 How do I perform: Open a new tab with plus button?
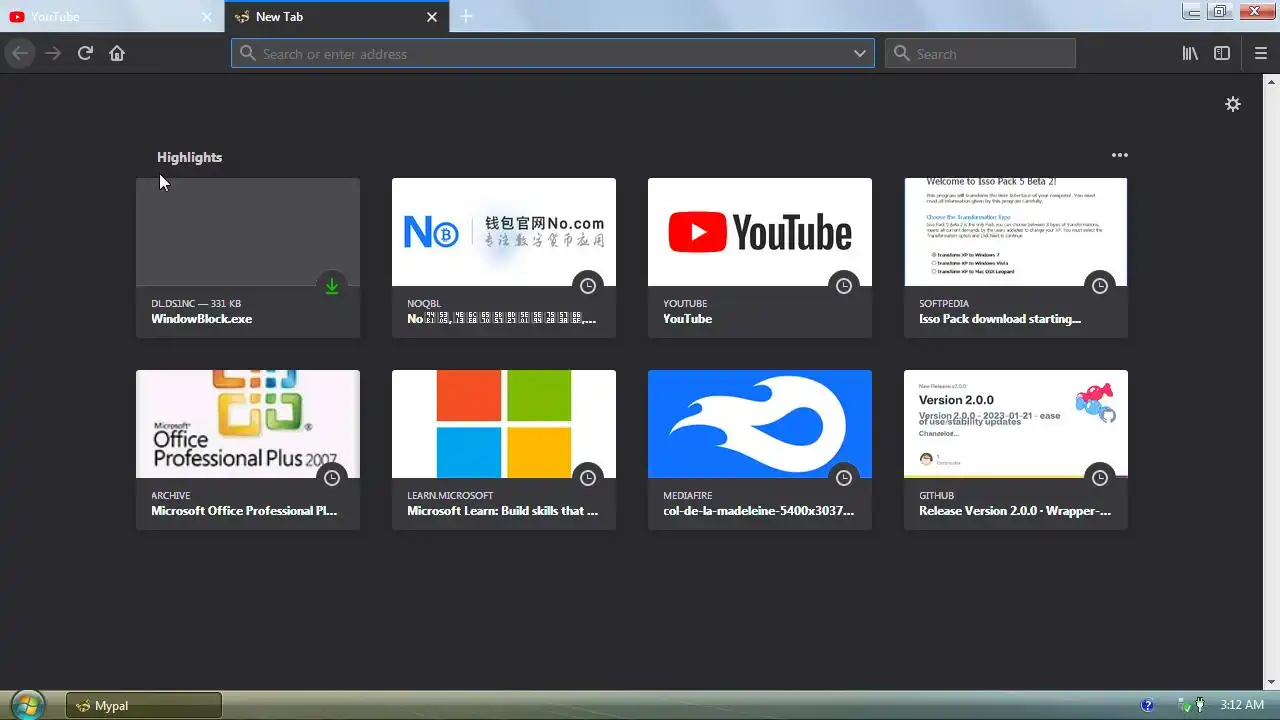coord(466,16)
